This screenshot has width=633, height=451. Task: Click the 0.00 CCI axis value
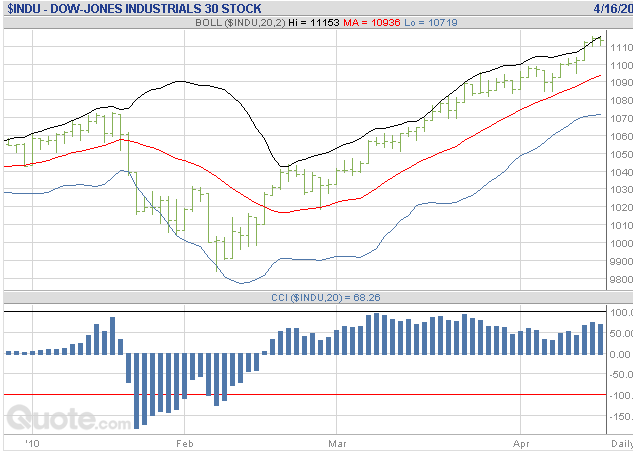(x=621, y=355)
